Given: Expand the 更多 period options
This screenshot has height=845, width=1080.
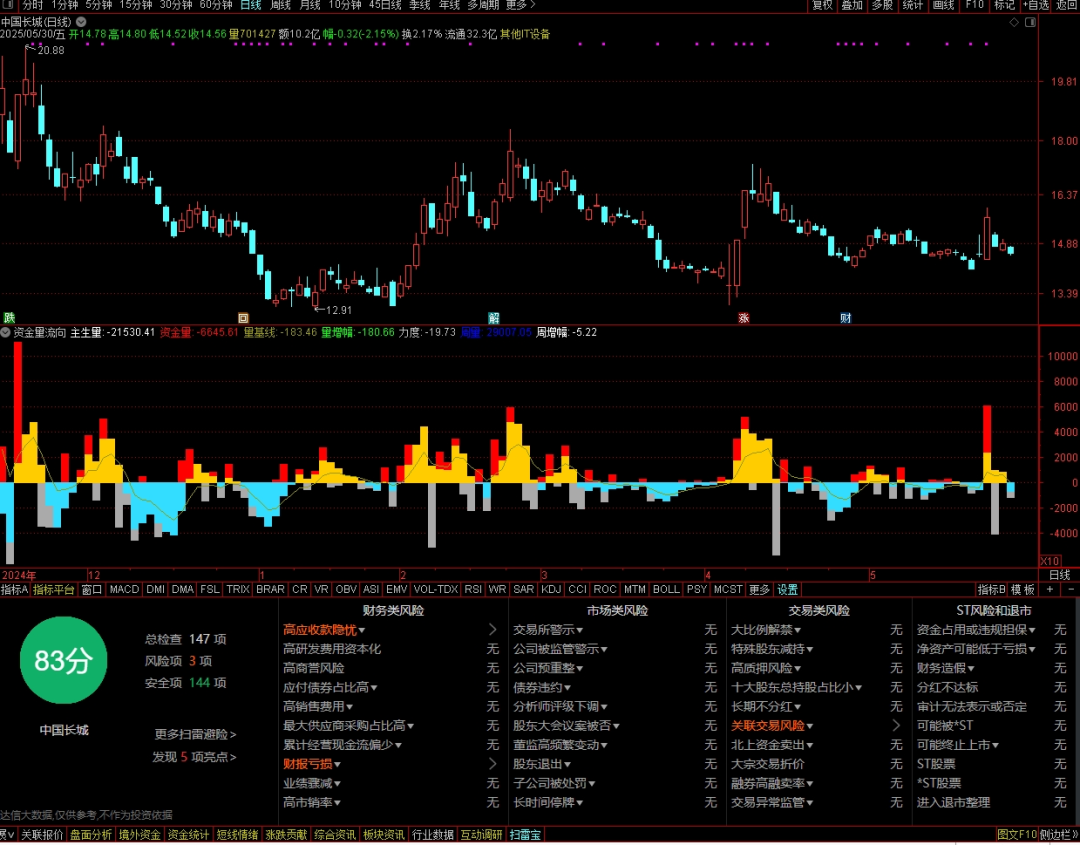Looking at the screenshot, I should coord(520,6).
